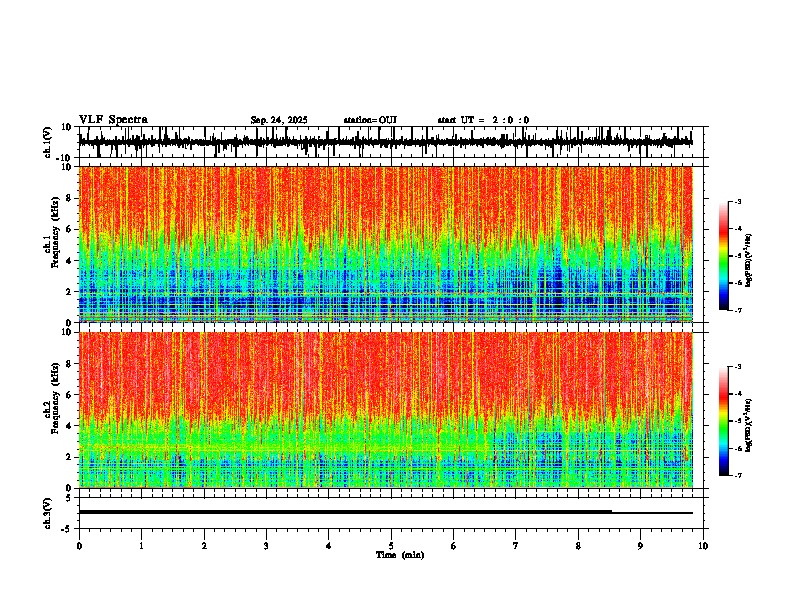The image size is (792, 612).
Task: Click the ch.2 spectrogram plot area
Action: pyautogui.click(x=385, y=410)
